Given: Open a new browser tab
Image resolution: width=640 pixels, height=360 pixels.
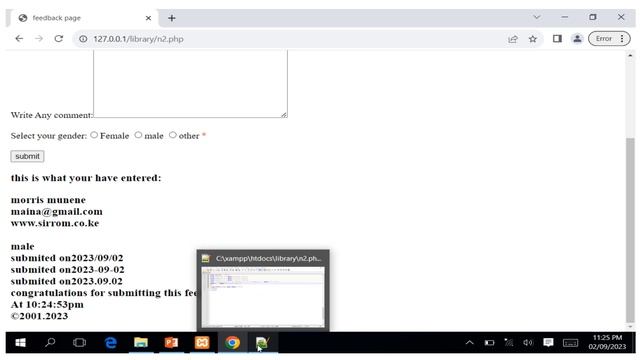Looking at the screenshot, I should click(x=172, y=18).
